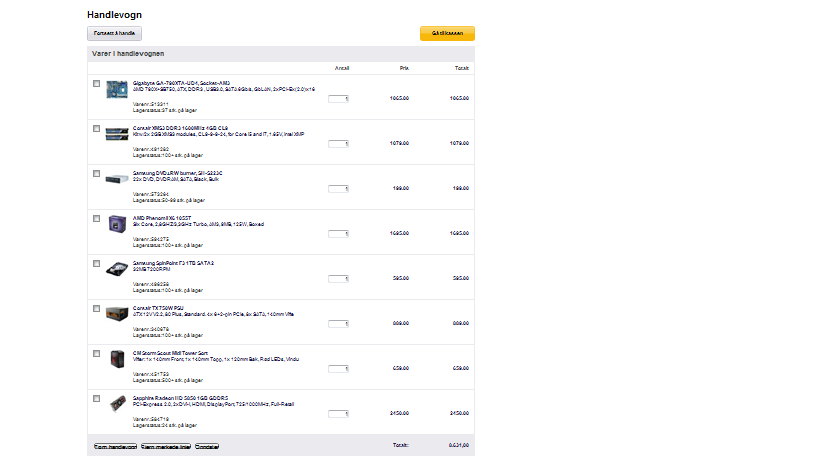The image size is (819, 460).
Task: Open the Samsung DVD±RW burner product link
Action: coord(178,173)
